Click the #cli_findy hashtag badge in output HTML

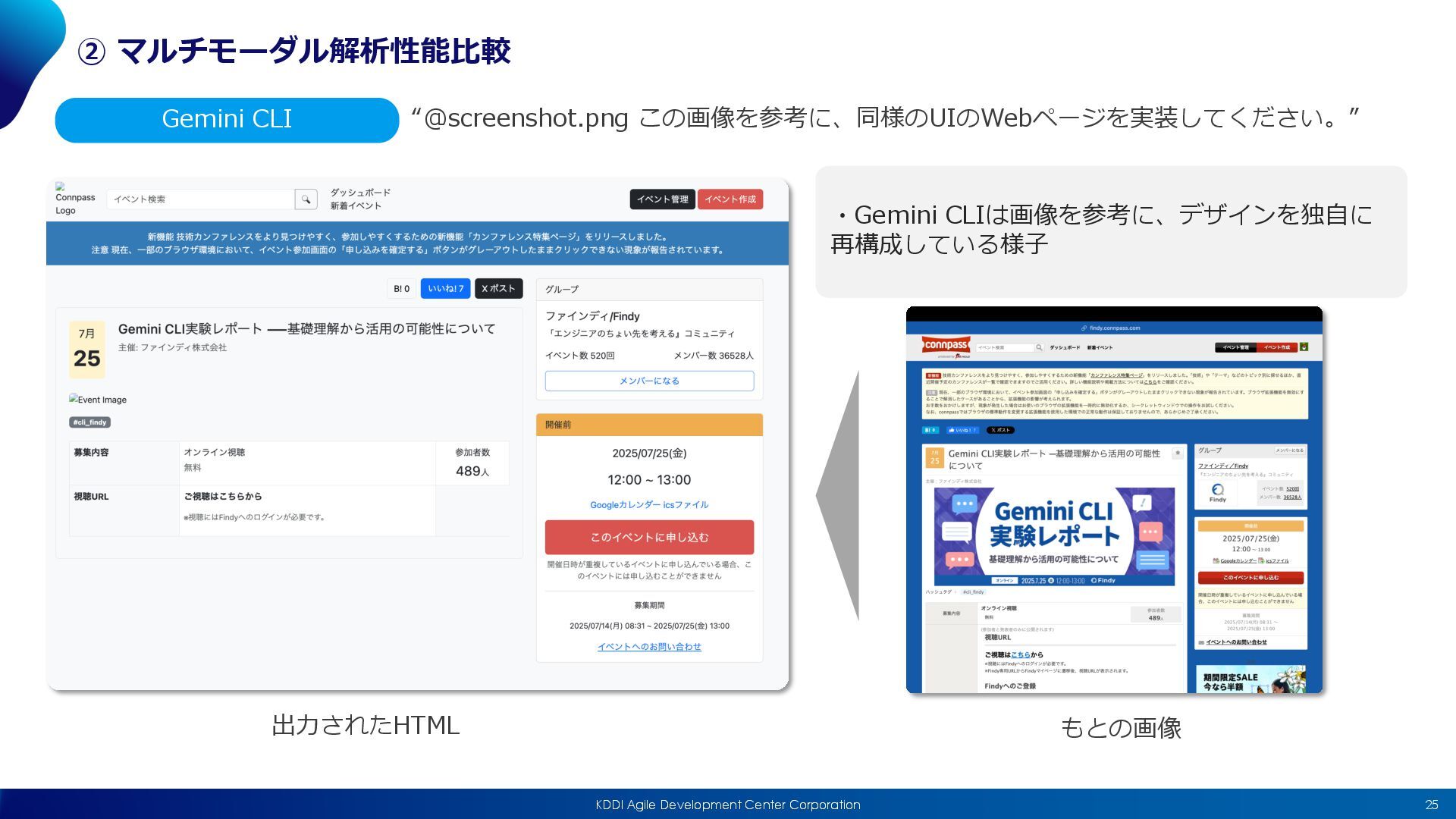click(90, 422)
